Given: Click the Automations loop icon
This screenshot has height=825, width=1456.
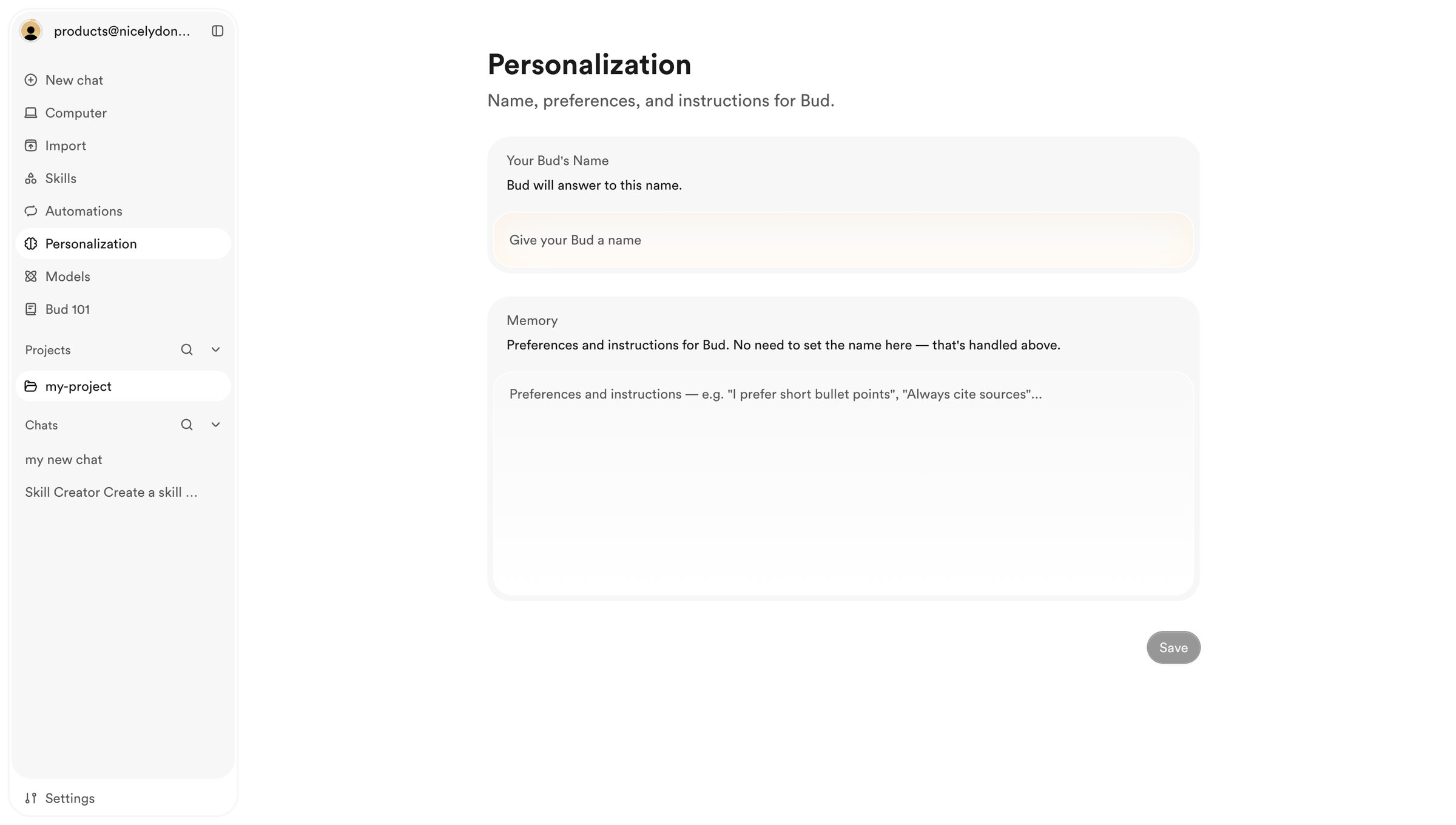Looking at the screenshot, I should (x=31, y=211).
